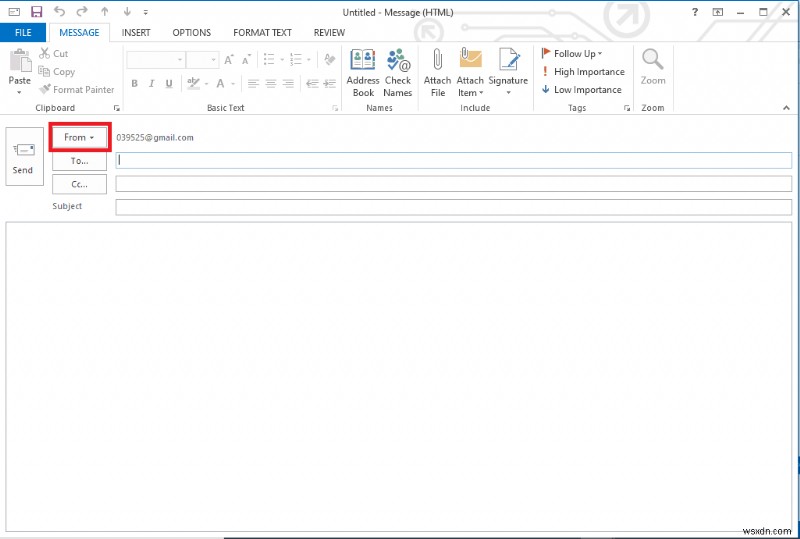Copy the selection
The height and width of the screenshot is (539, 800).
57,71
